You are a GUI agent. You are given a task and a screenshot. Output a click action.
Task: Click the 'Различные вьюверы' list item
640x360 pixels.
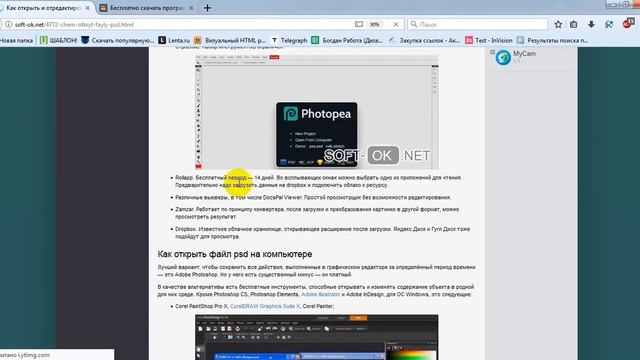coord(313,197)
